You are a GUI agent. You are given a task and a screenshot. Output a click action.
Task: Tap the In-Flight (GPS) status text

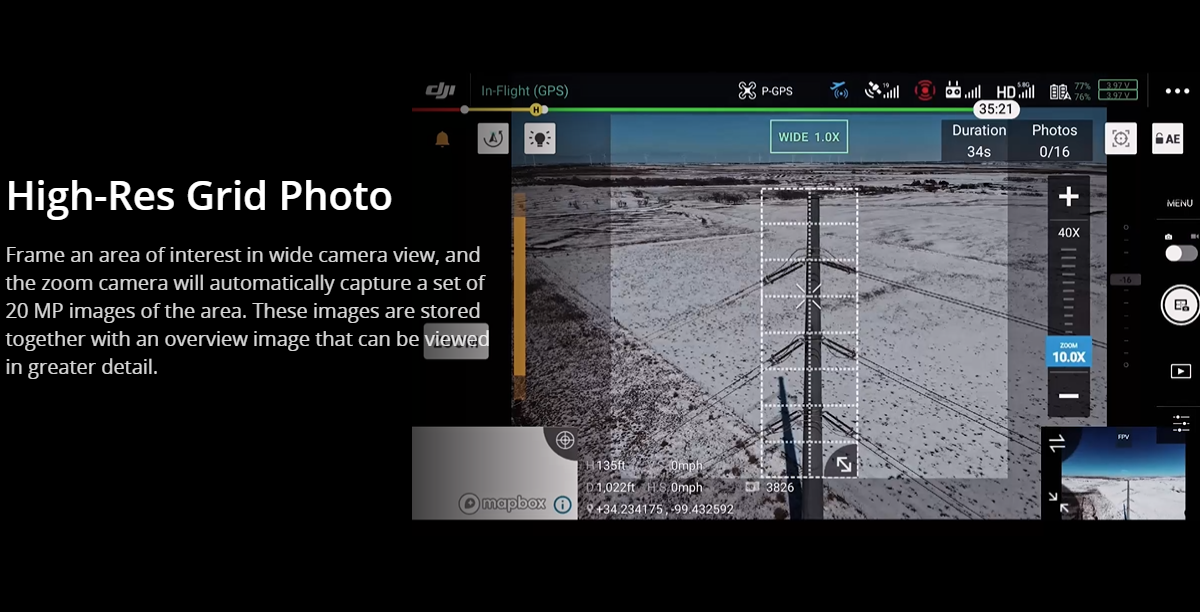[524, 91]
